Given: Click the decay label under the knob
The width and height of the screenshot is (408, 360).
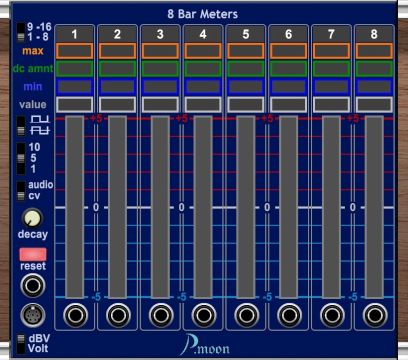Looking at the screenshot, I should [x=33, y=234].
